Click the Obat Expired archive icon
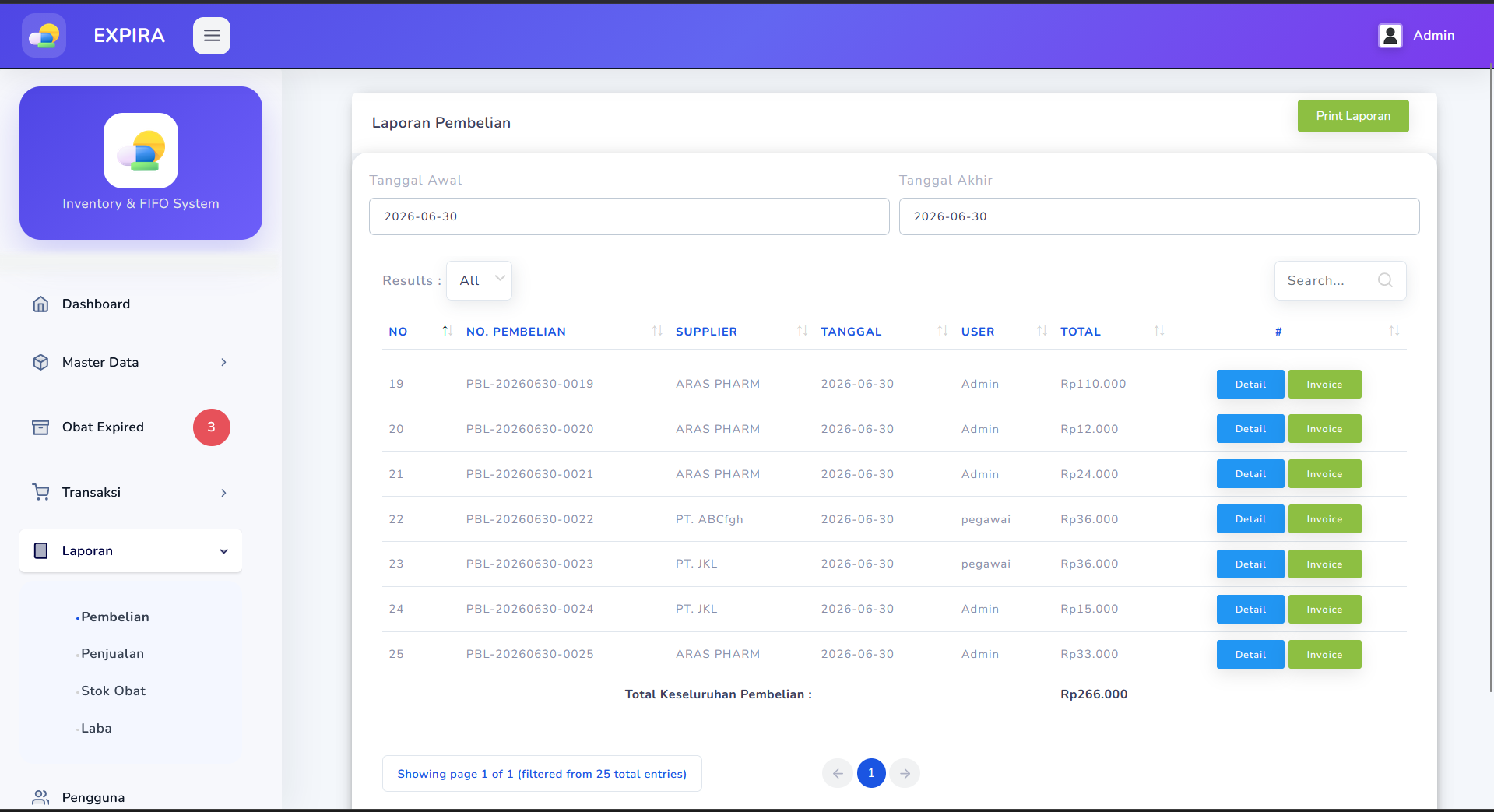This screenshot has height=812, width=1494. point(40,427)
